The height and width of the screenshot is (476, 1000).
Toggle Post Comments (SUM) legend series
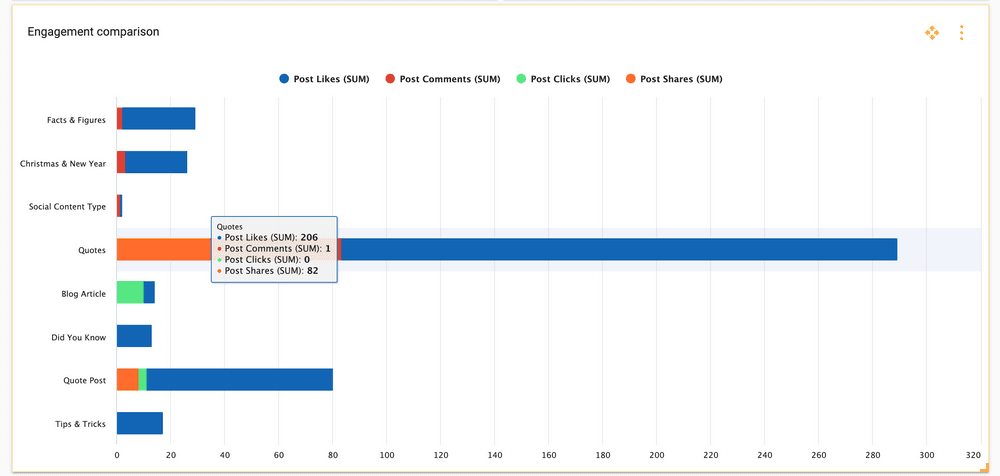point(449,79)
